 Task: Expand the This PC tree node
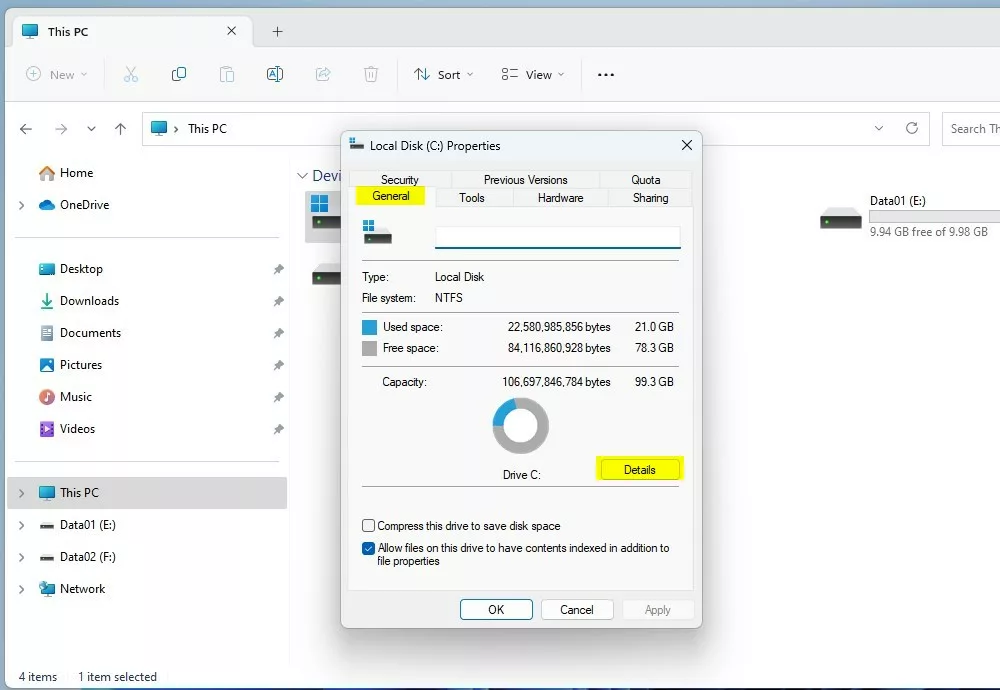point(22,493)
